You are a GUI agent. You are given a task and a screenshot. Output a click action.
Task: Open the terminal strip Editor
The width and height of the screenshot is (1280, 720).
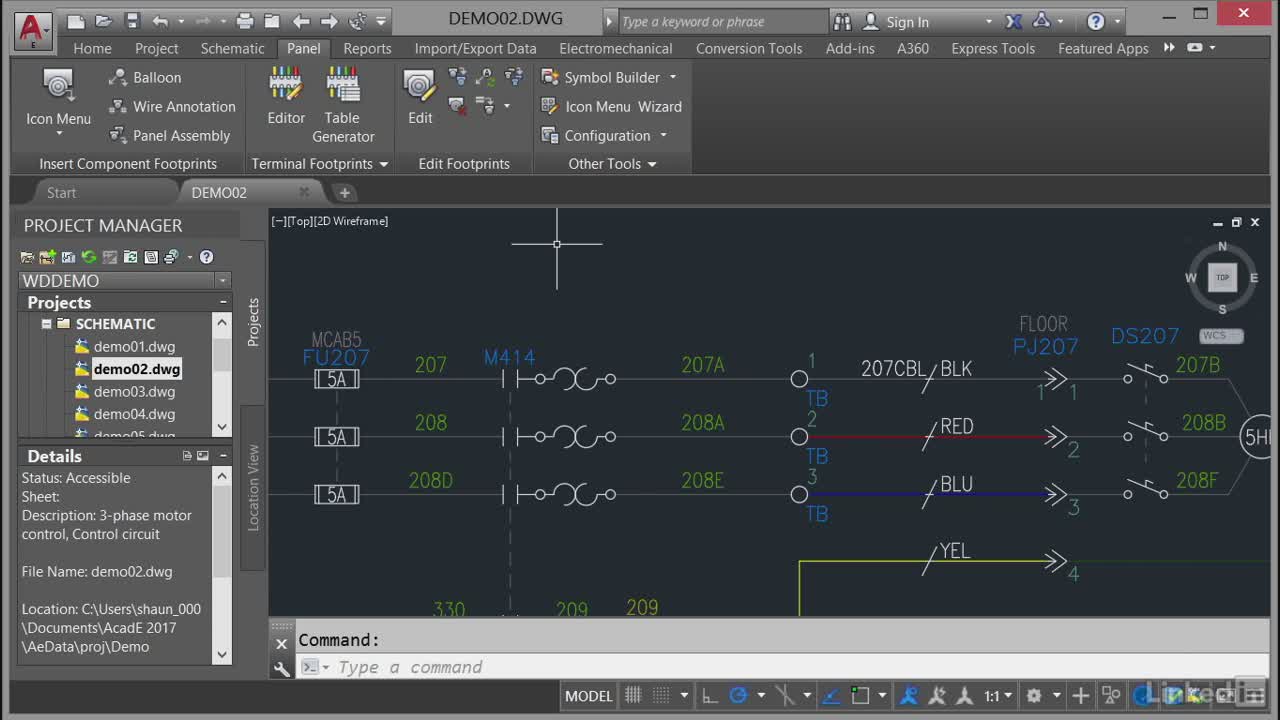(x=286, y=97)
